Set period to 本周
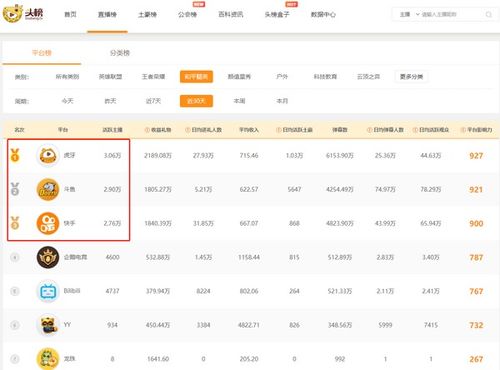The height and width of the screenshot is (370, 500). pos(239,101)
